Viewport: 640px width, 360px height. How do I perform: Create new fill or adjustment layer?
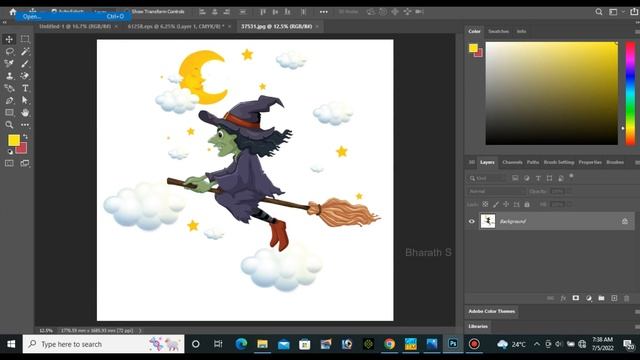[x=589, y=298]
